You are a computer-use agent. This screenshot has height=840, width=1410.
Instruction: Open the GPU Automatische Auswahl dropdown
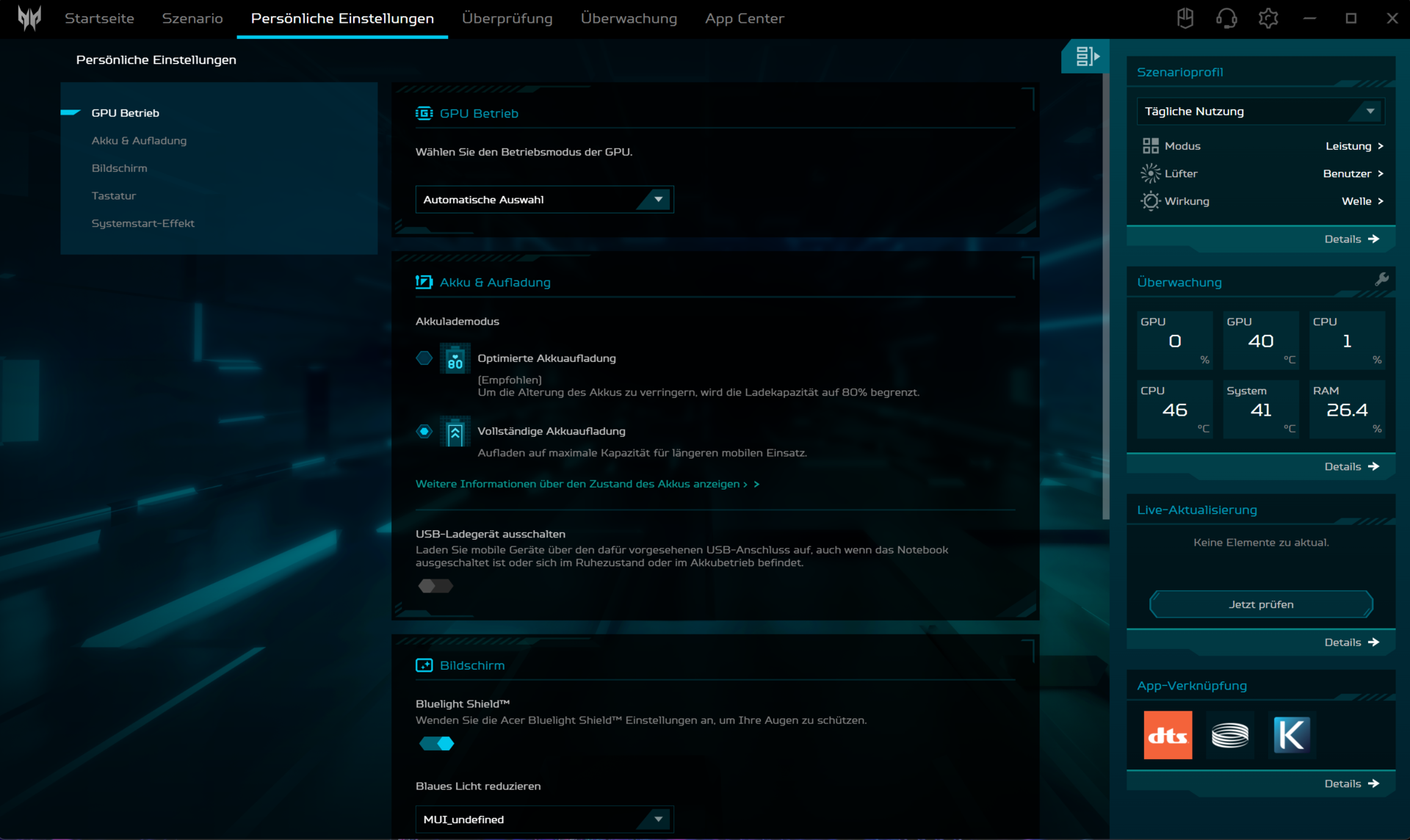544,200
